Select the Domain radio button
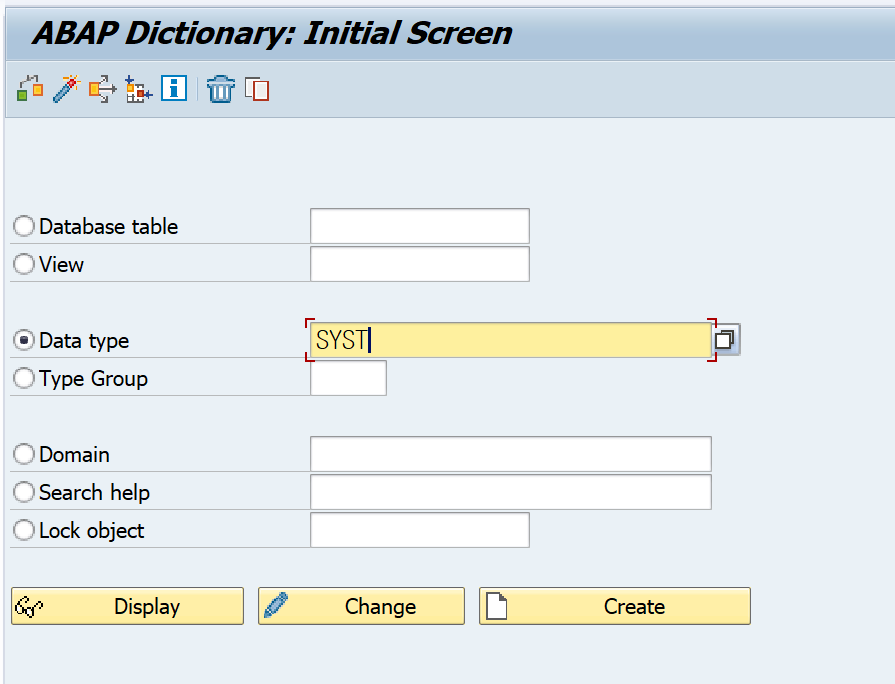The image size is (895, 684). (x=24, y=454)
